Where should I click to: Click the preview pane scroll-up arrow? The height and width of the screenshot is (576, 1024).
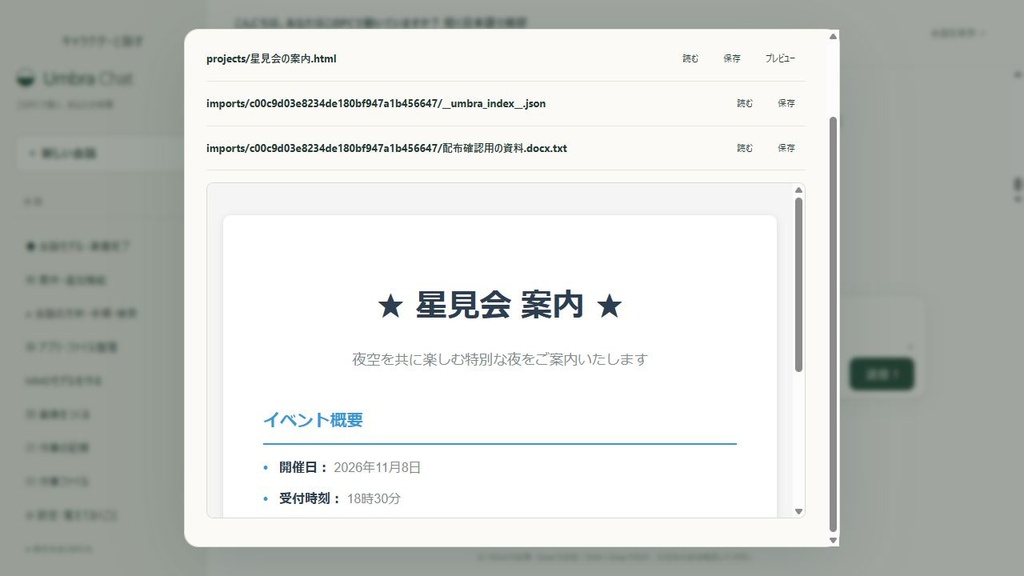click(798, 190)
